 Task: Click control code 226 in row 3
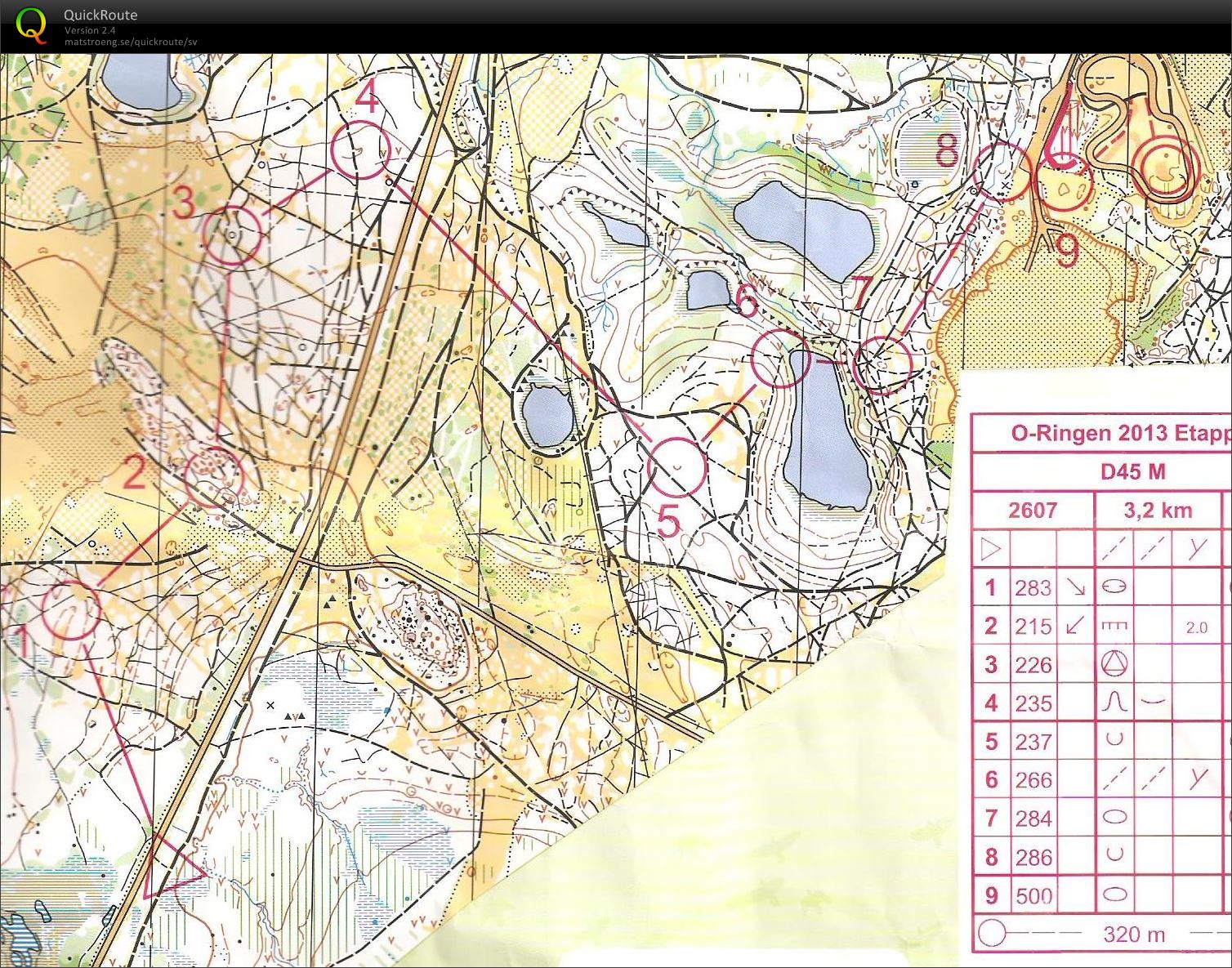coord(1033,665)
